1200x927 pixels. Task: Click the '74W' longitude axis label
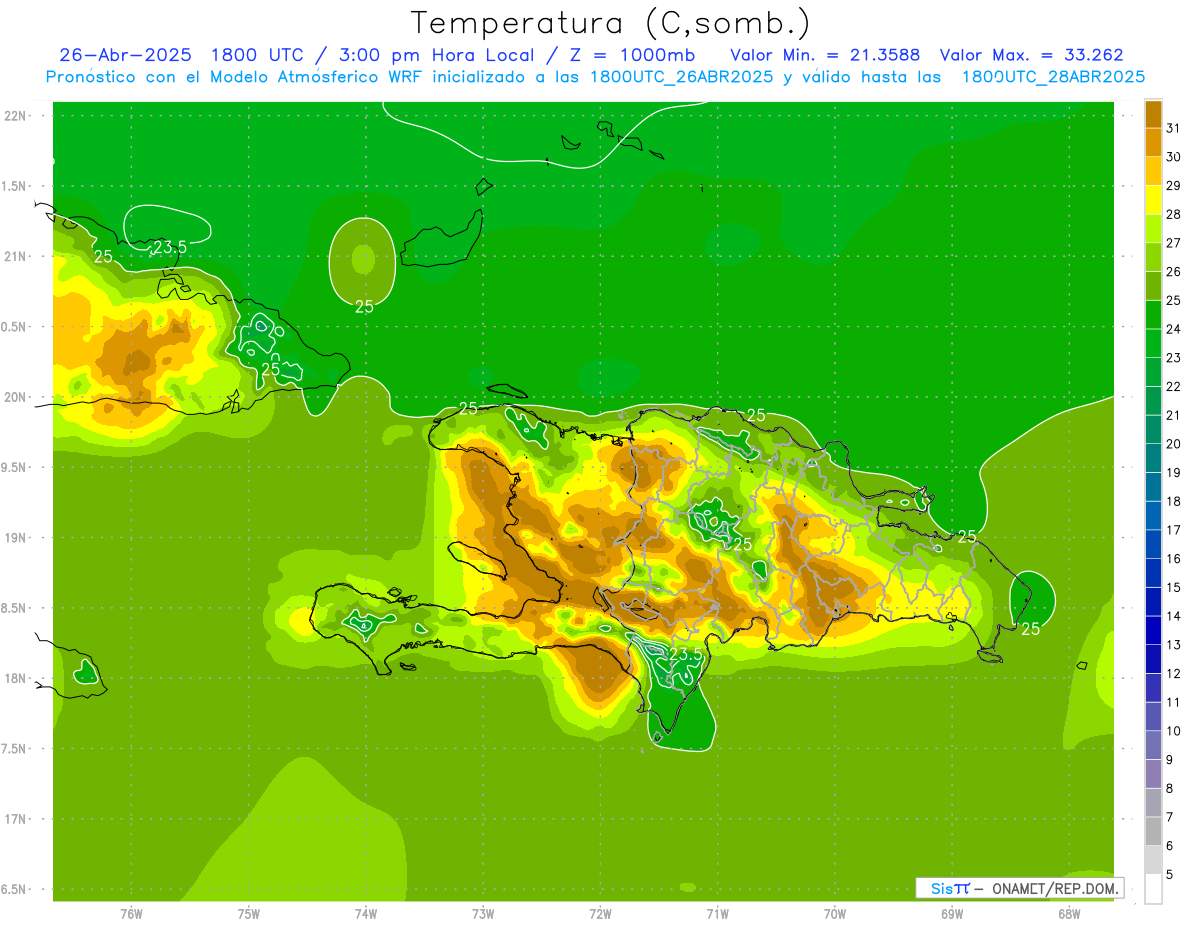366,914
